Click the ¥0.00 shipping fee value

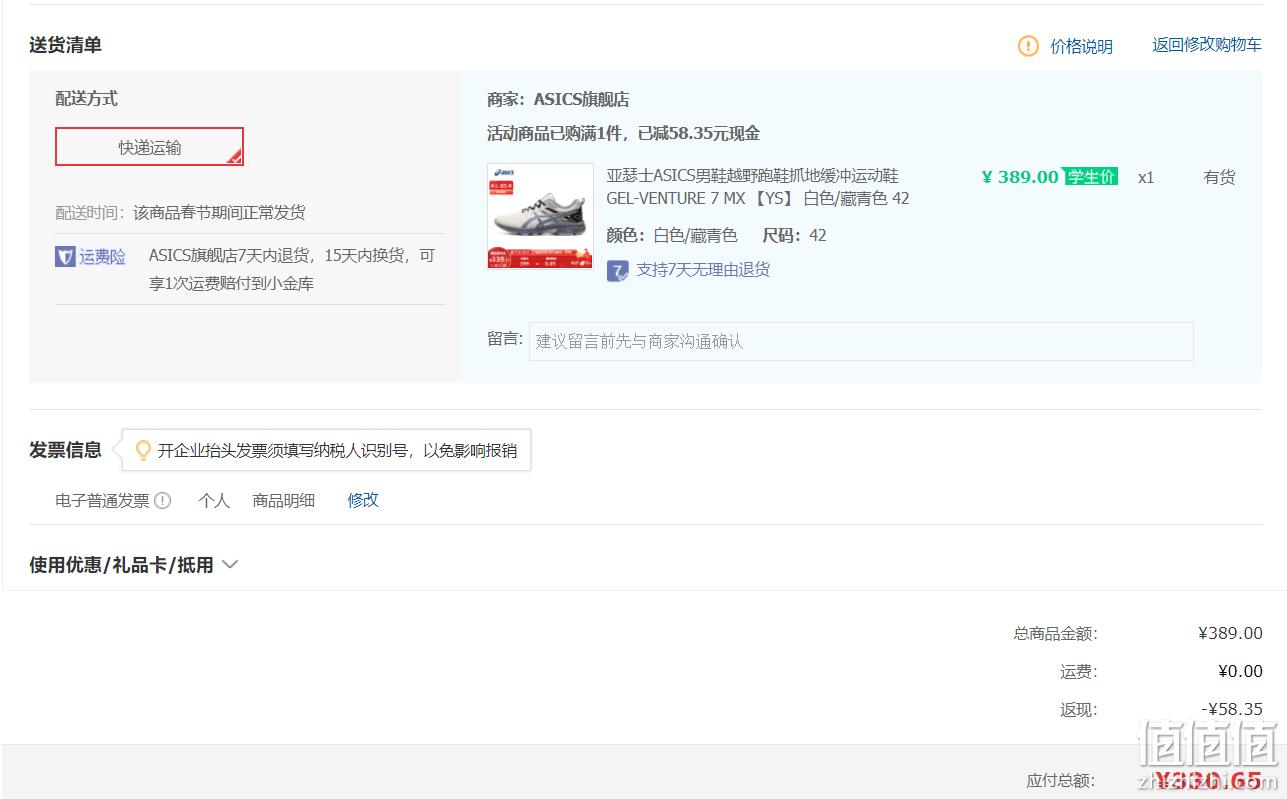click(1240, 672)
